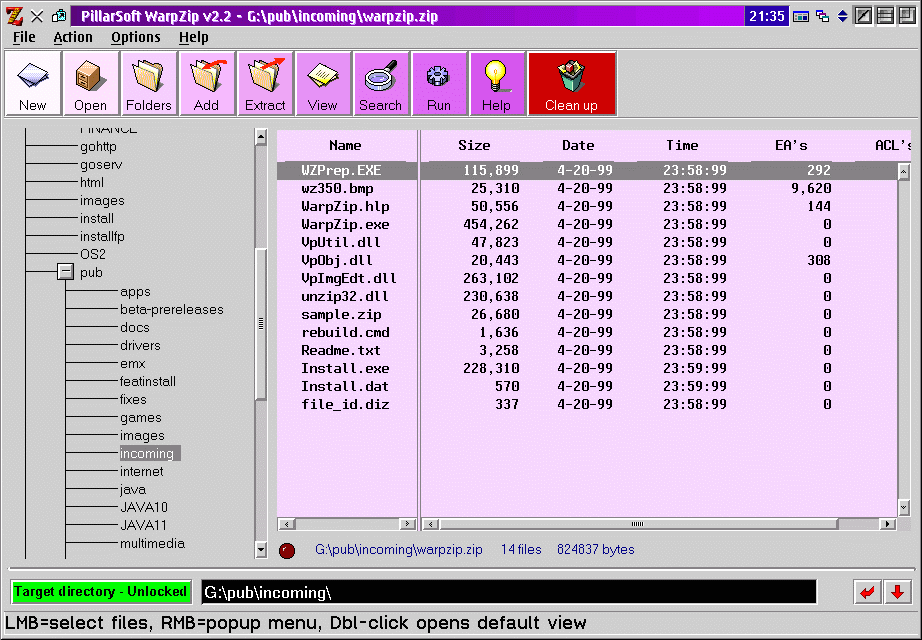Screen dimensions: 922x640
Task: Click the title bar up-down arrows icon
Action: tap(842, 16)
